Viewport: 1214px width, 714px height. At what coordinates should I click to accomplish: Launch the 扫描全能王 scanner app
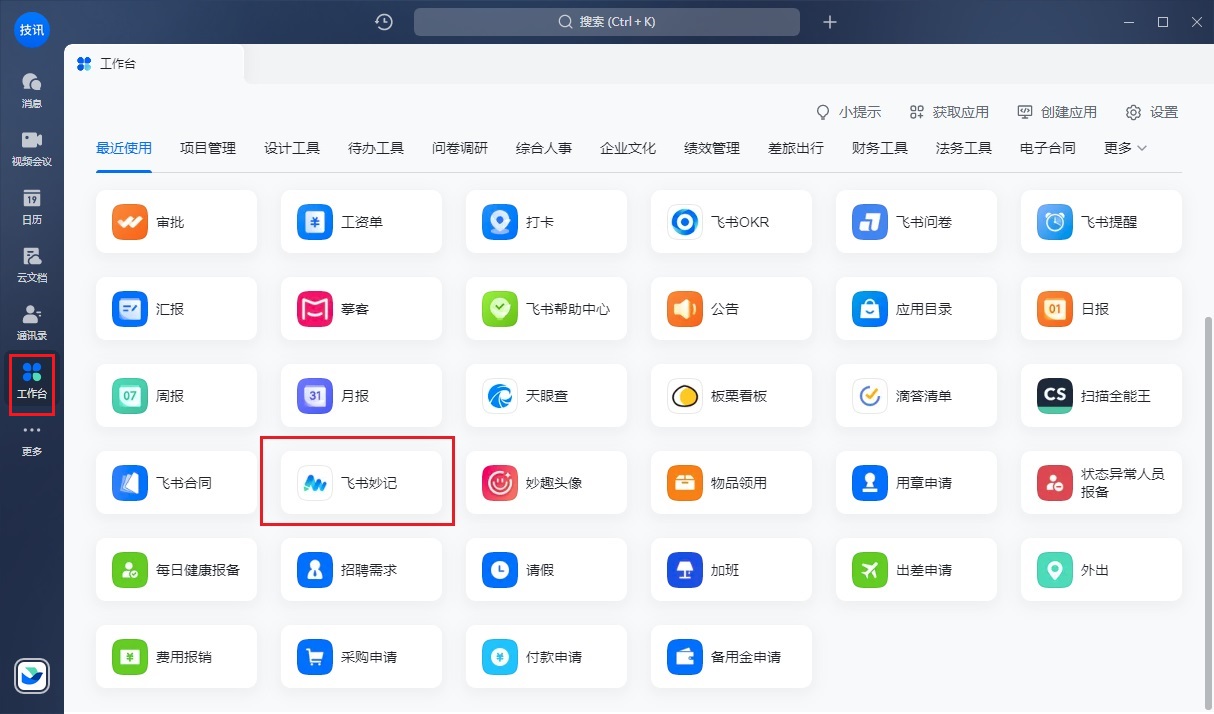1101,395
